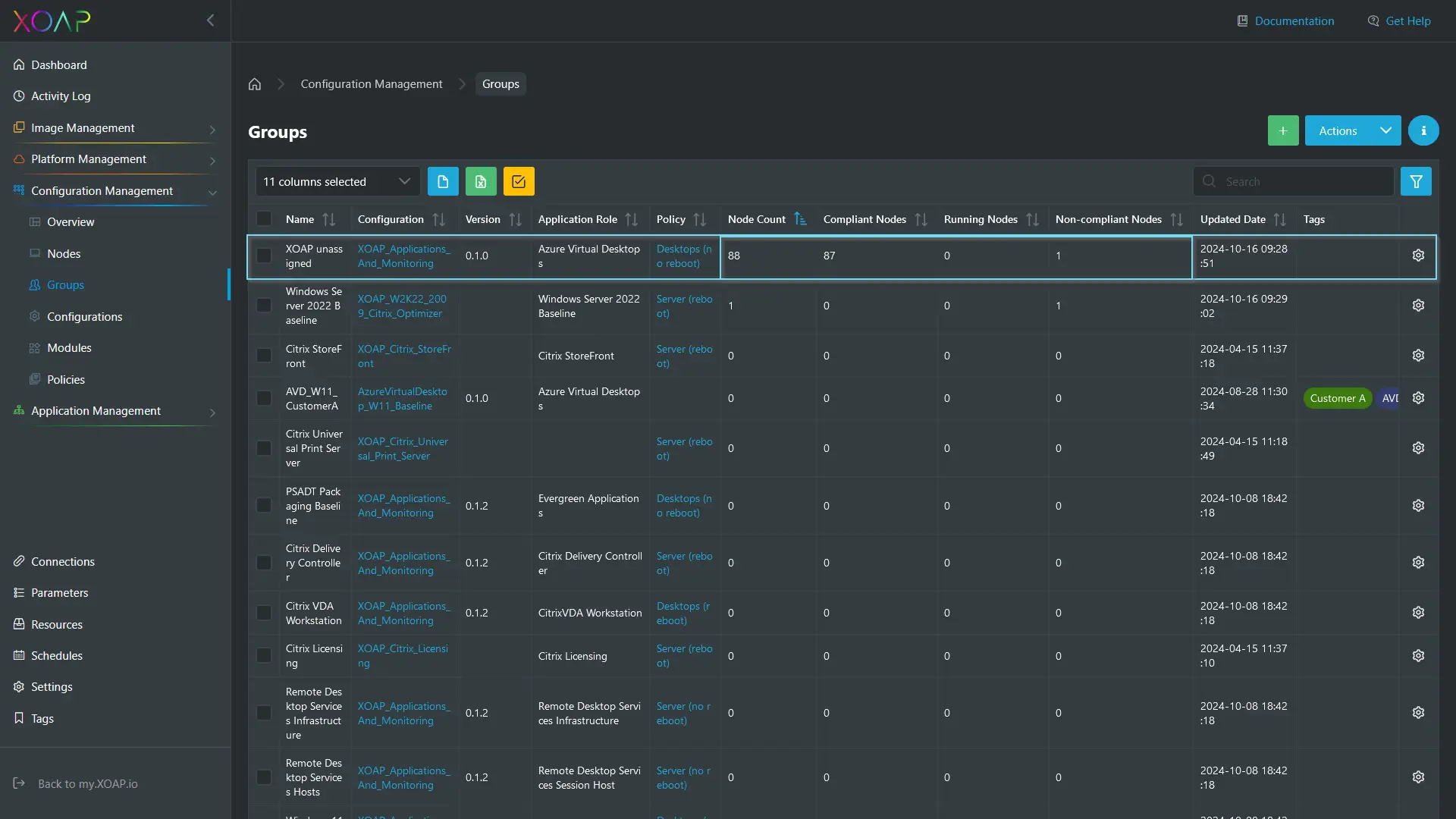Check the Windows Server 2022 Baseline checkbox
1456x819 pixels.
(x=264, y=306)
